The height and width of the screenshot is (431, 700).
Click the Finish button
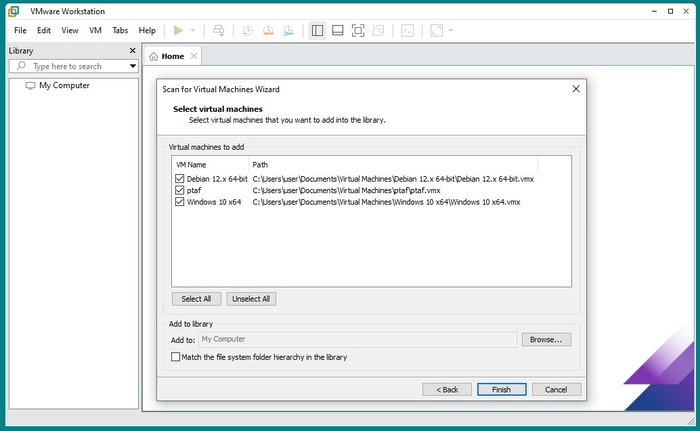click(x=501, y=389)
